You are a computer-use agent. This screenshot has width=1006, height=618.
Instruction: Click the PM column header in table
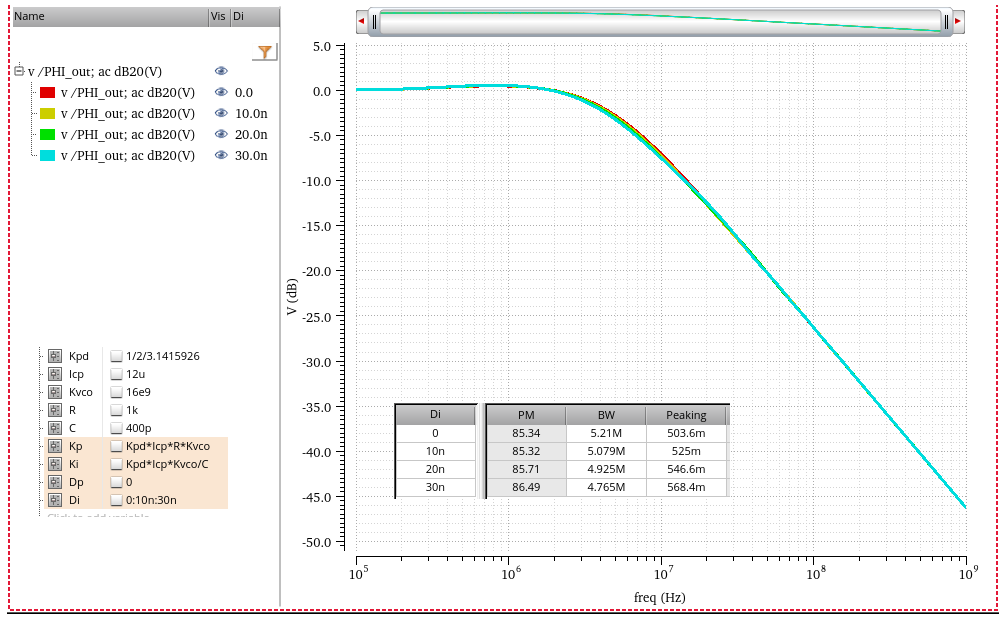click(526, 415)
